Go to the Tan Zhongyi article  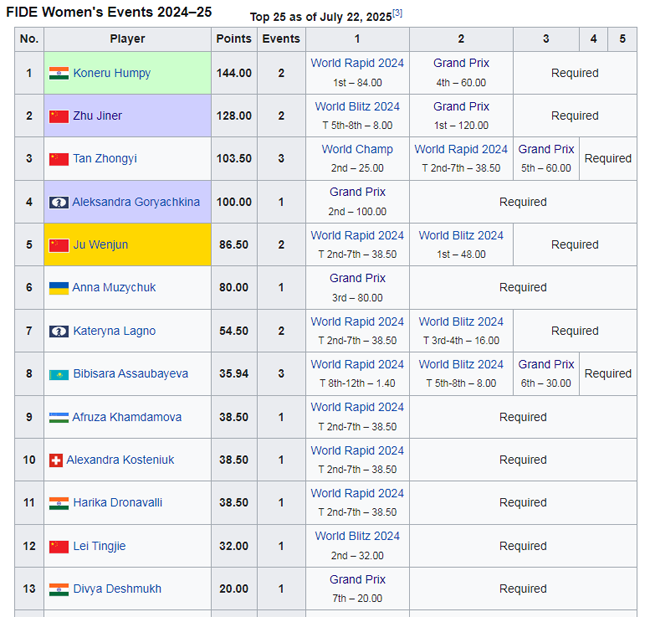[x=105, y=159]
